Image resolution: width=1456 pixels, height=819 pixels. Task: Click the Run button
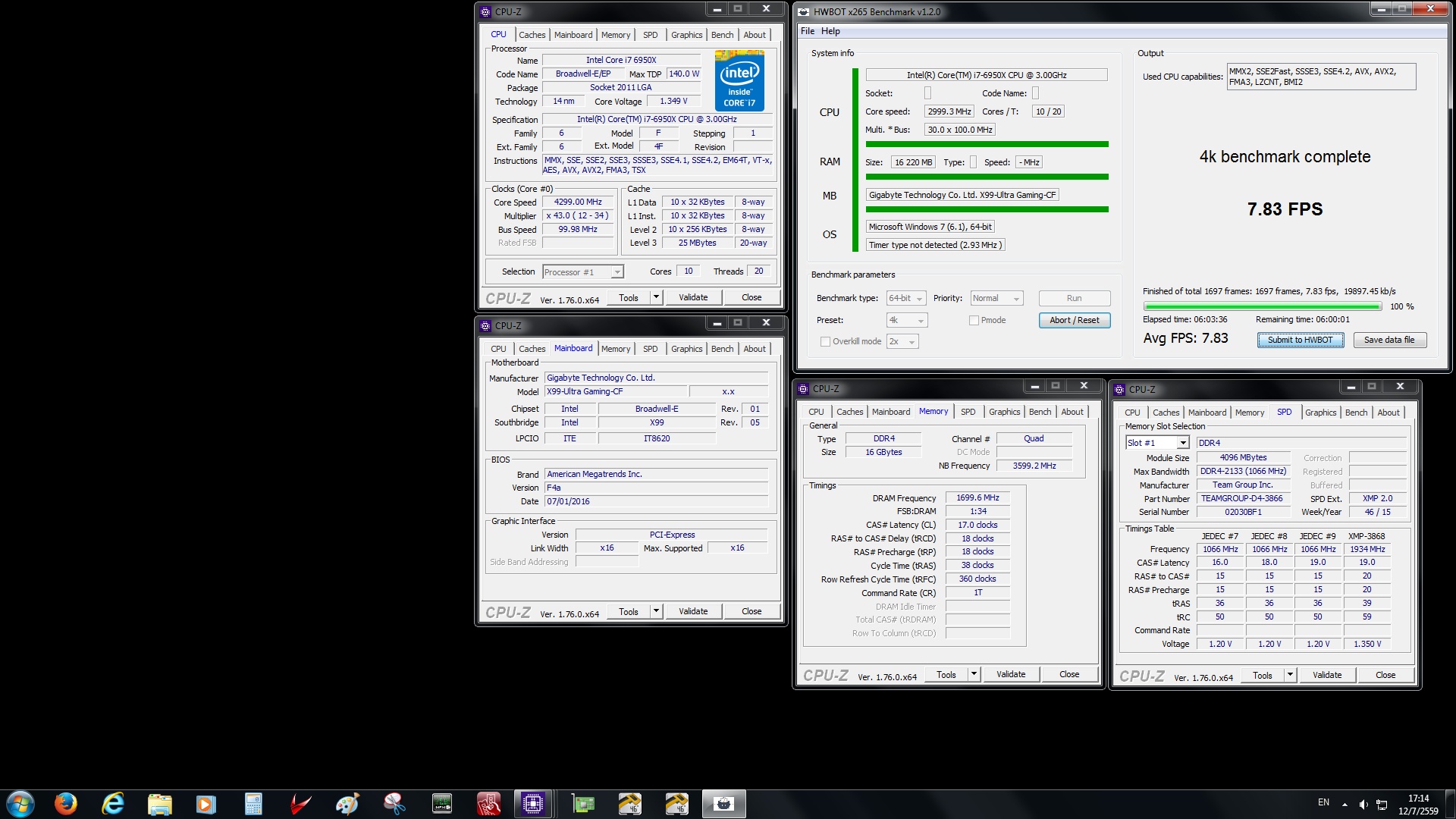click(1075, 299)
